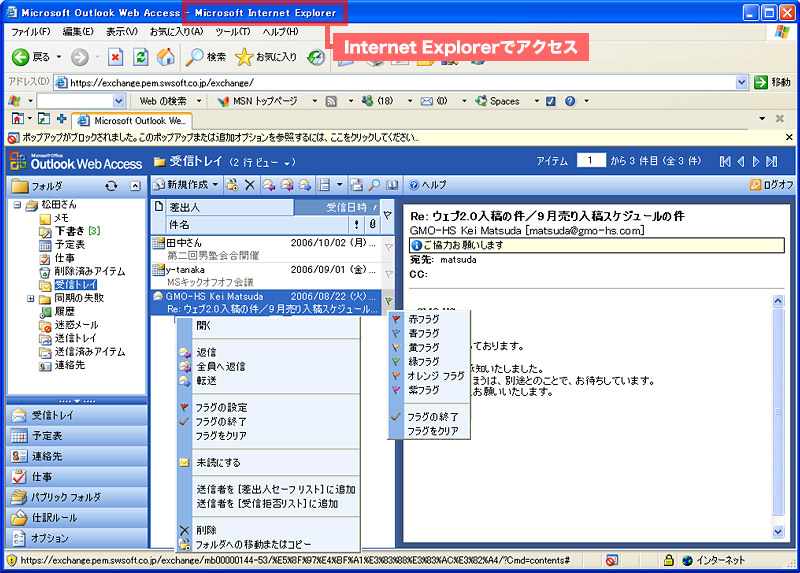
Task: Click the Delete X icon in OWA toolbar
Action: coord(249,185)
